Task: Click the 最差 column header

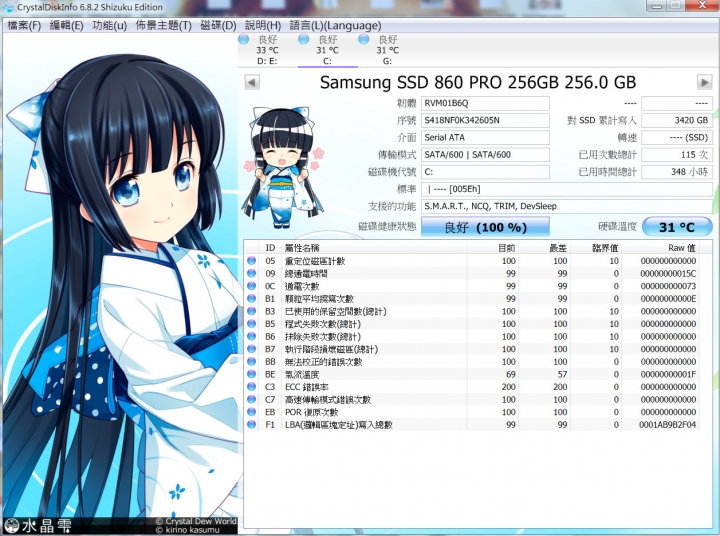Action: pyautogui.click(x=545, y=248)
